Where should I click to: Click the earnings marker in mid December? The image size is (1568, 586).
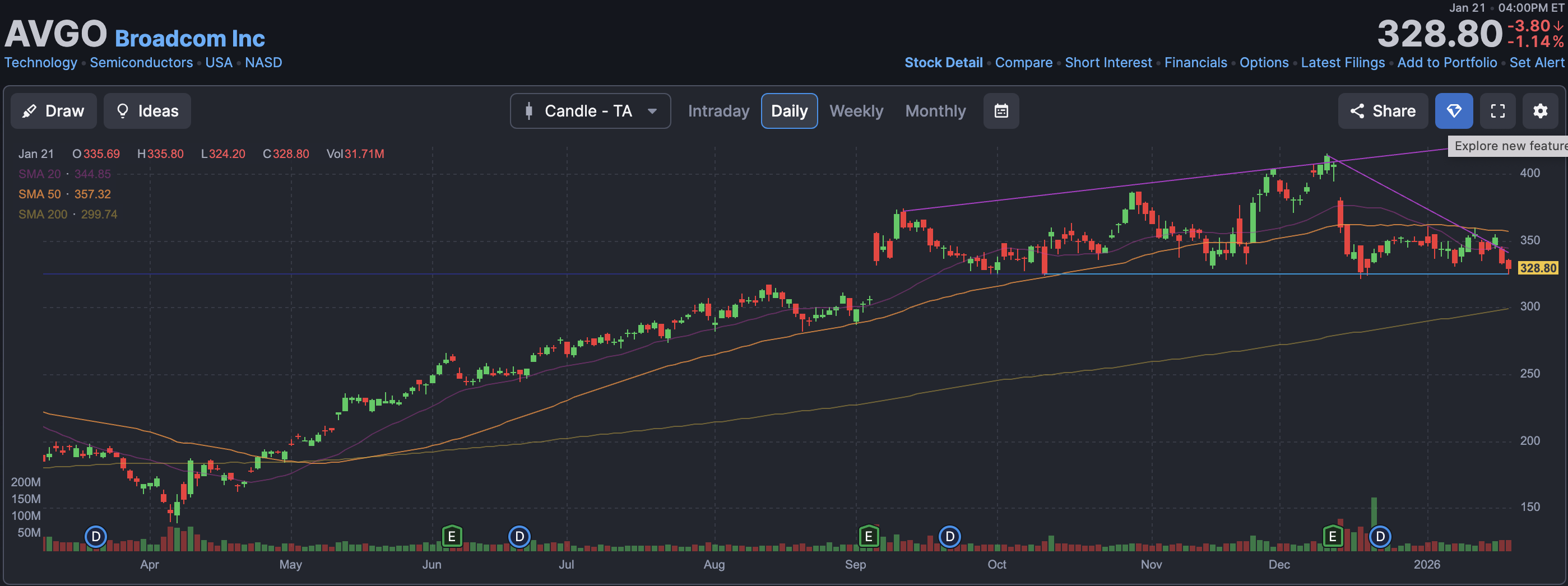pyautogui.click(x=1333, y=537)
